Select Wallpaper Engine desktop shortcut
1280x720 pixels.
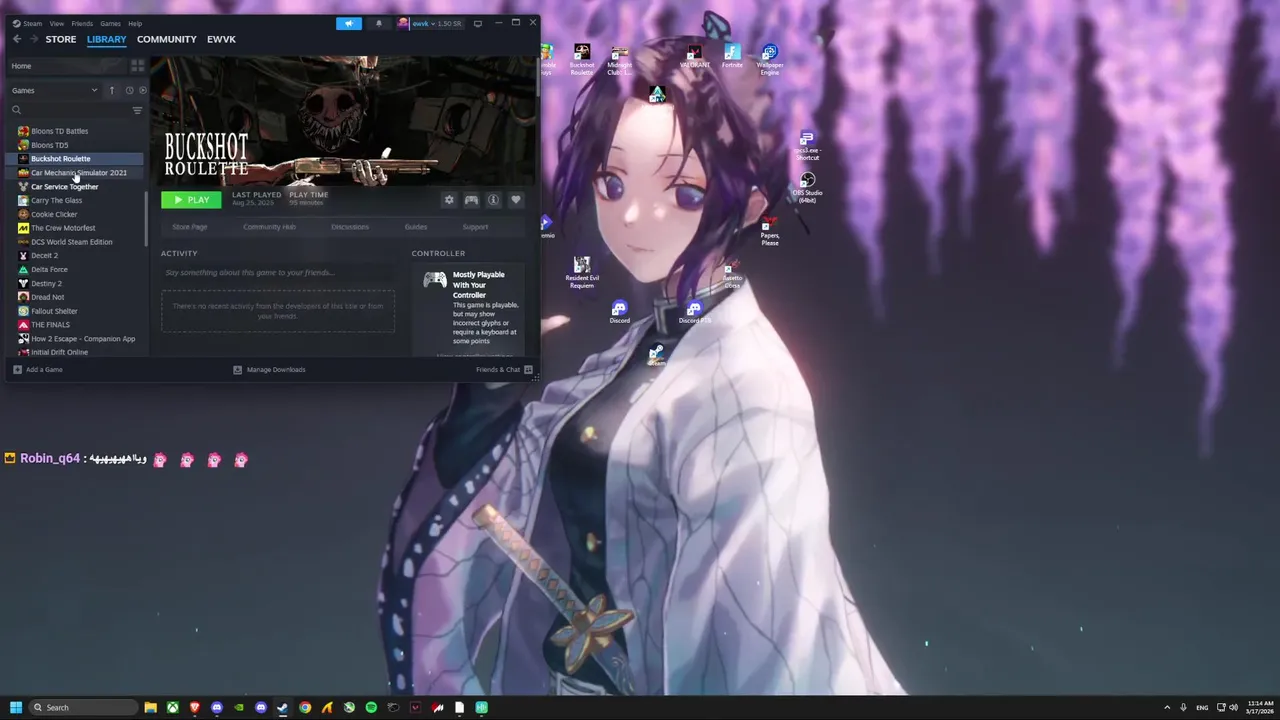coord(769,60)
